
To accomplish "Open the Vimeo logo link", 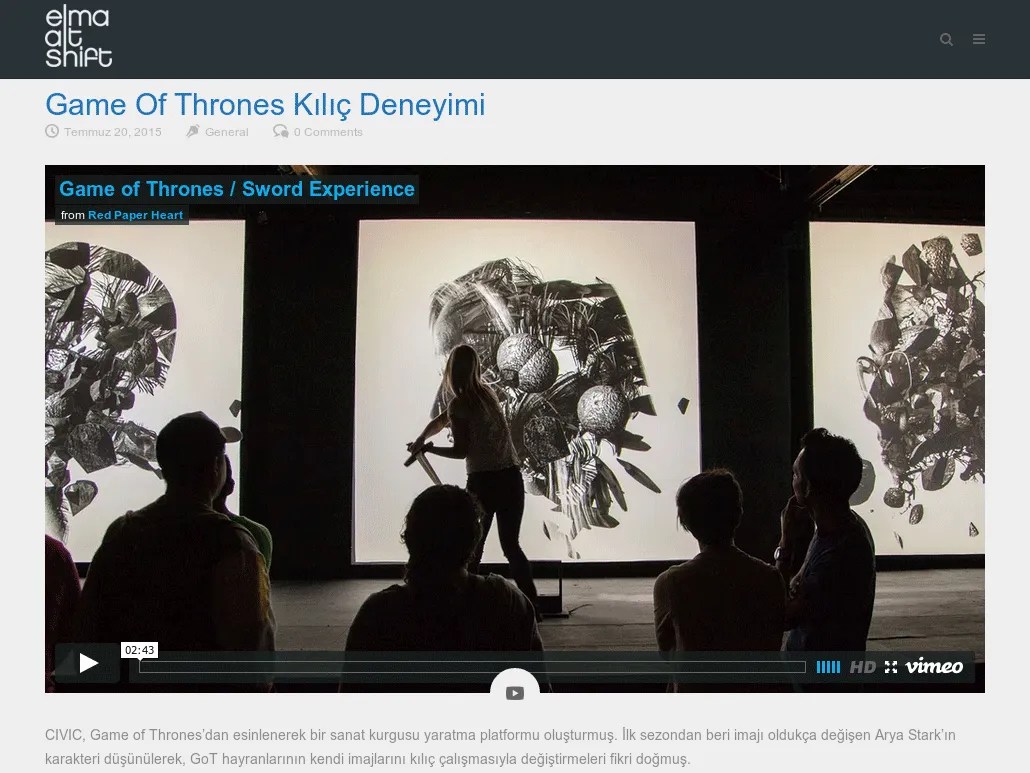I will coord(934,666).
